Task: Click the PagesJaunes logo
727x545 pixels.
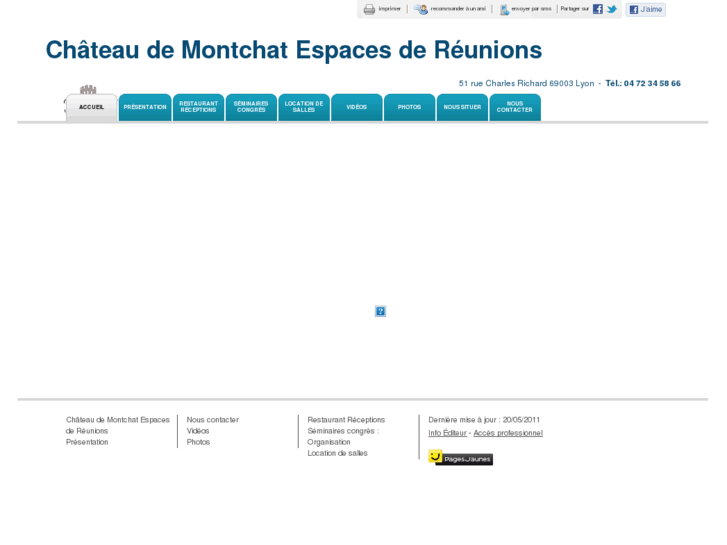Action: (x=460, y=457)
